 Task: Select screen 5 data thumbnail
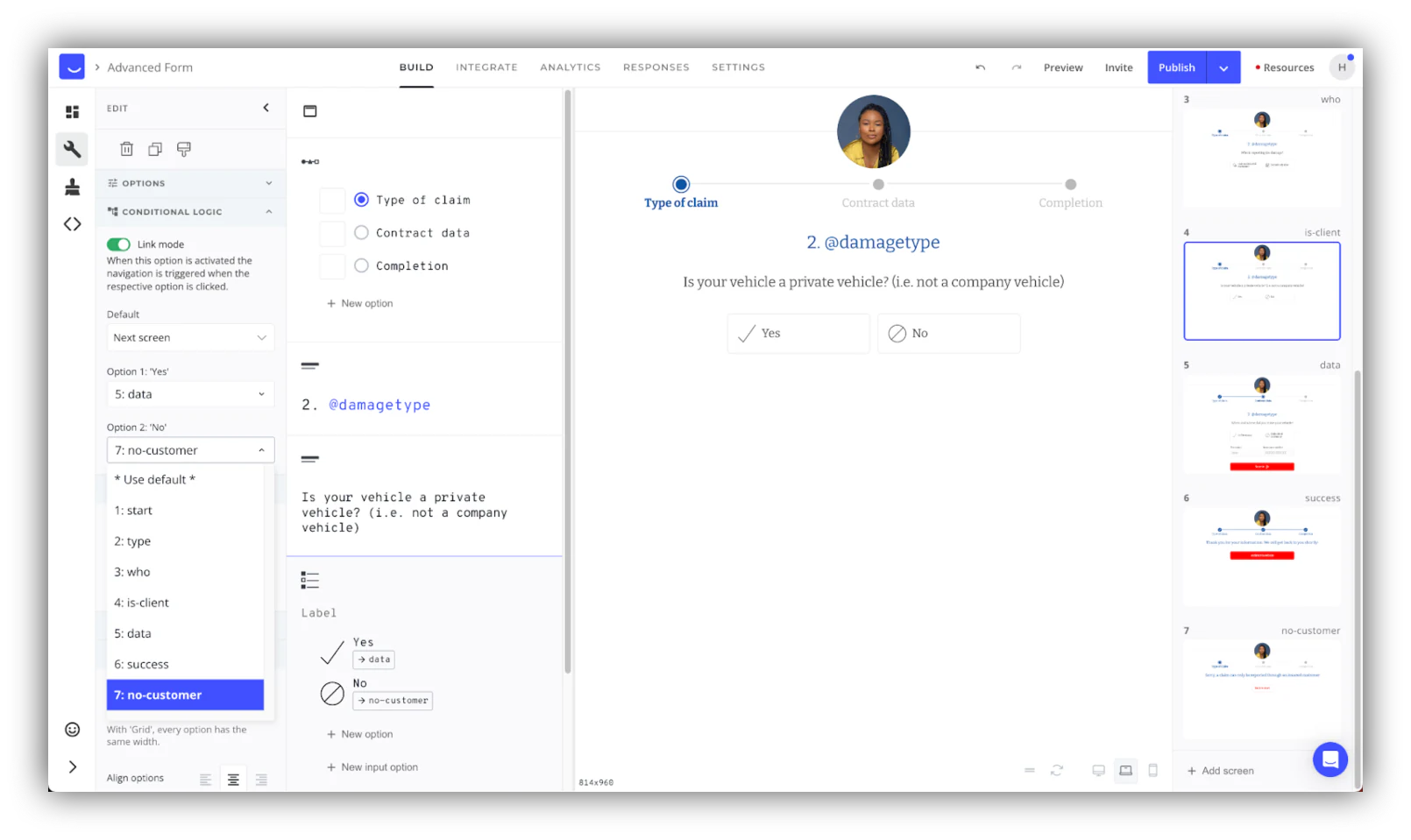[x=1262, y=424]
